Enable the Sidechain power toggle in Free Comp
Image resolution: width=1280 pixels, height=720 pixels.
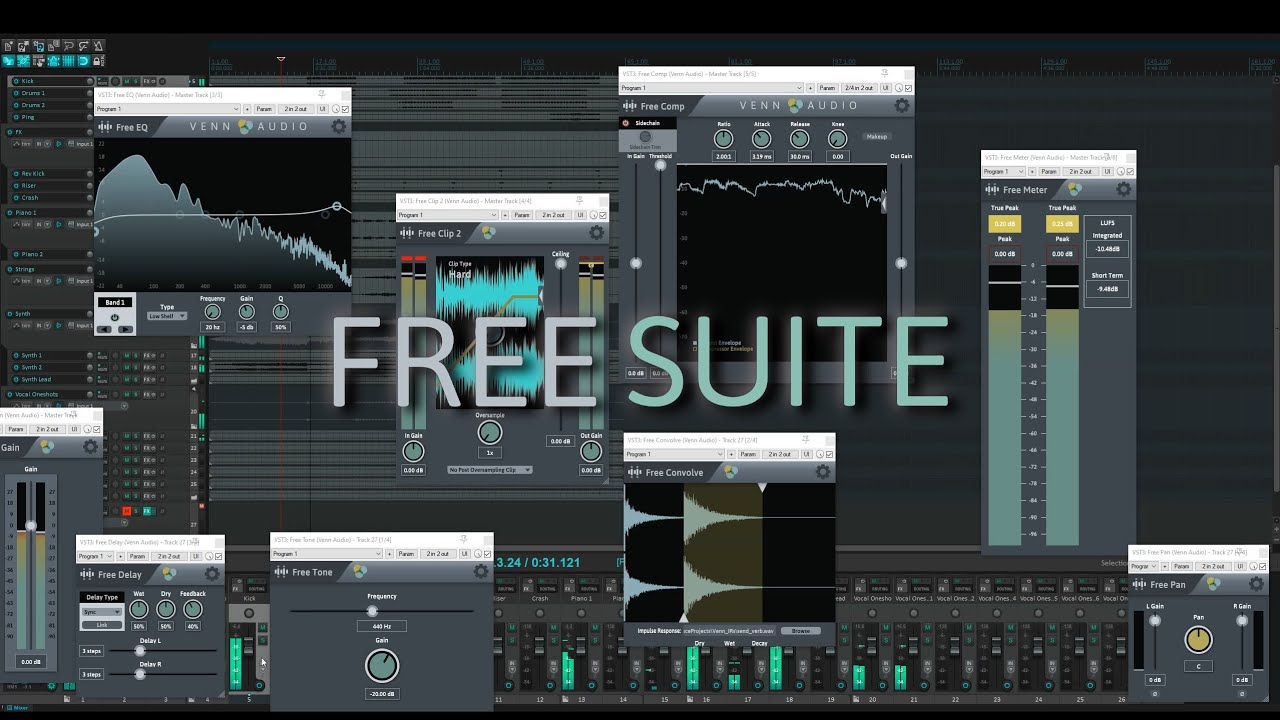click(626, 123)
